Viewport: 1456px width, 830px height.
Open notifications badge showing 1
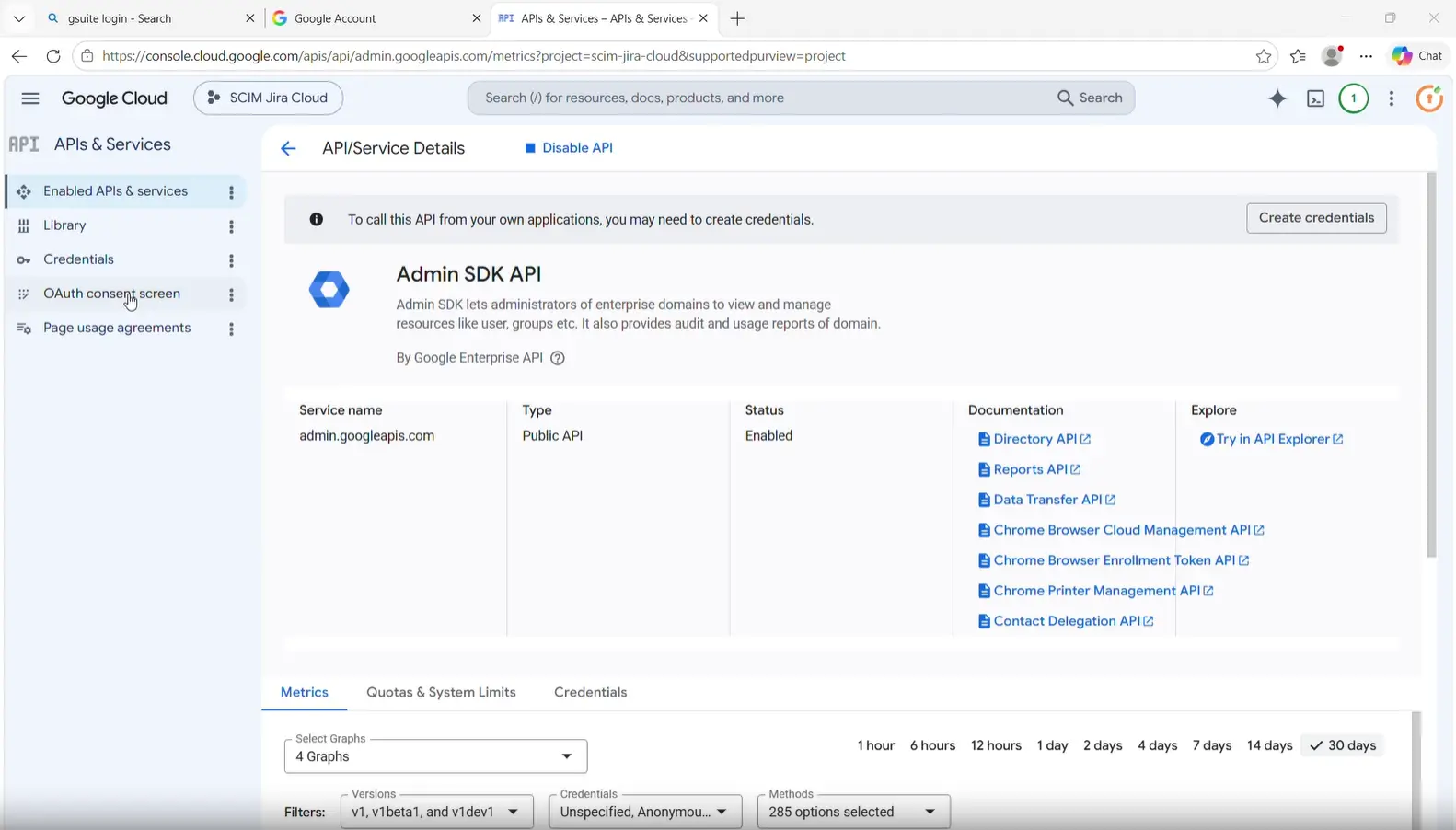tap(1353, 98)
